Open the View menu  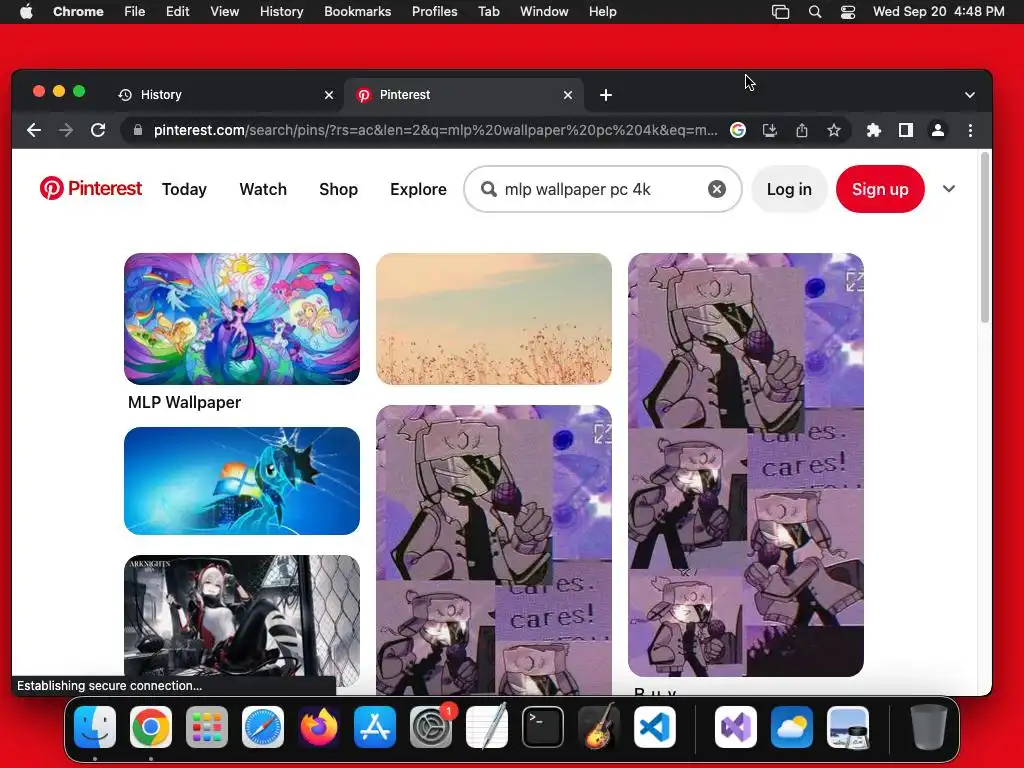pyautogui.click(x=225, y=12)
